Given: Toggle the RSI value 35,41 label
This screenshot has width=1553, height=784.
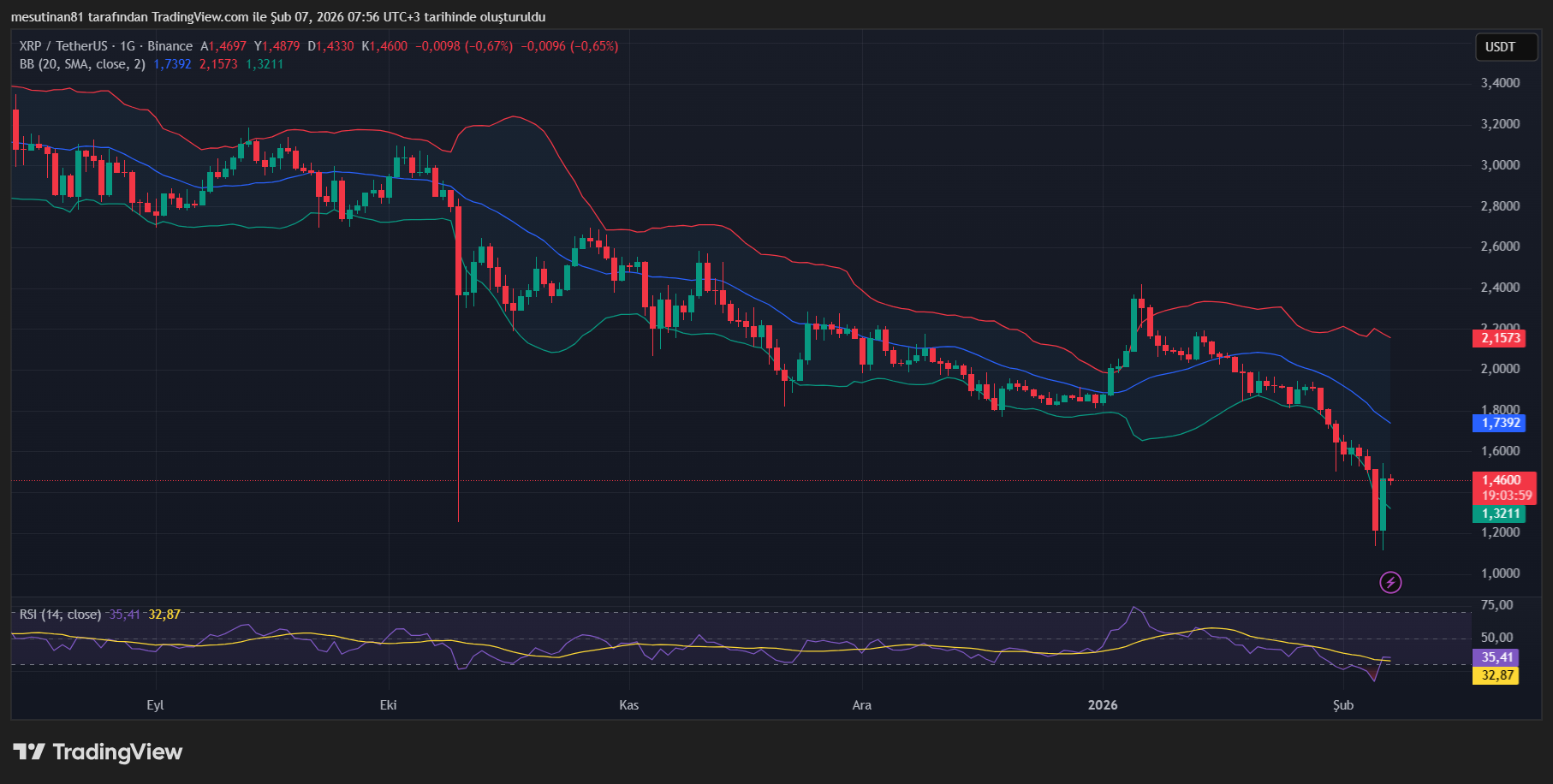Looking at the screenshot, I should [1497, 658].
